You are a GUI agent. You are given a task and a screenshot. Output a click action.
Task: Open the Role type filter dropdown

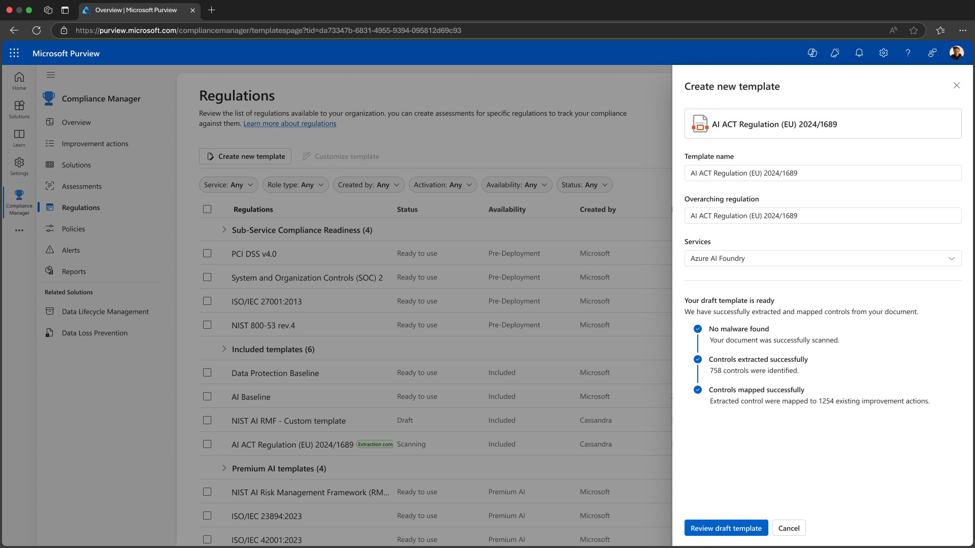(x=296, y=185)
